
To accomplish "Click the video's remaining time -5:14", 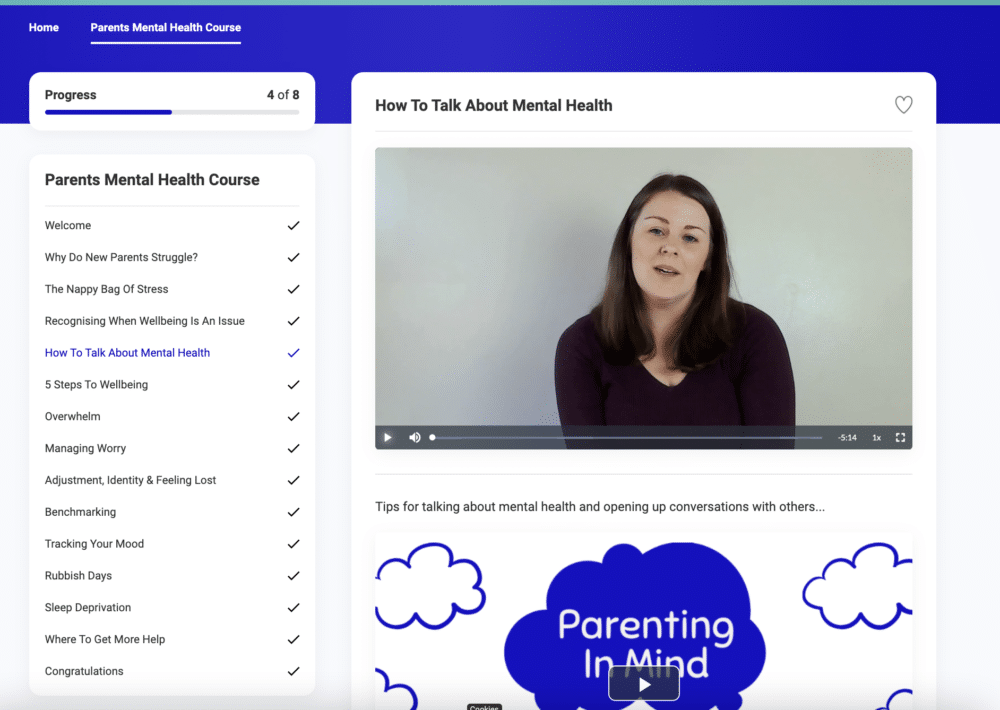I will [x=848, y=438].
